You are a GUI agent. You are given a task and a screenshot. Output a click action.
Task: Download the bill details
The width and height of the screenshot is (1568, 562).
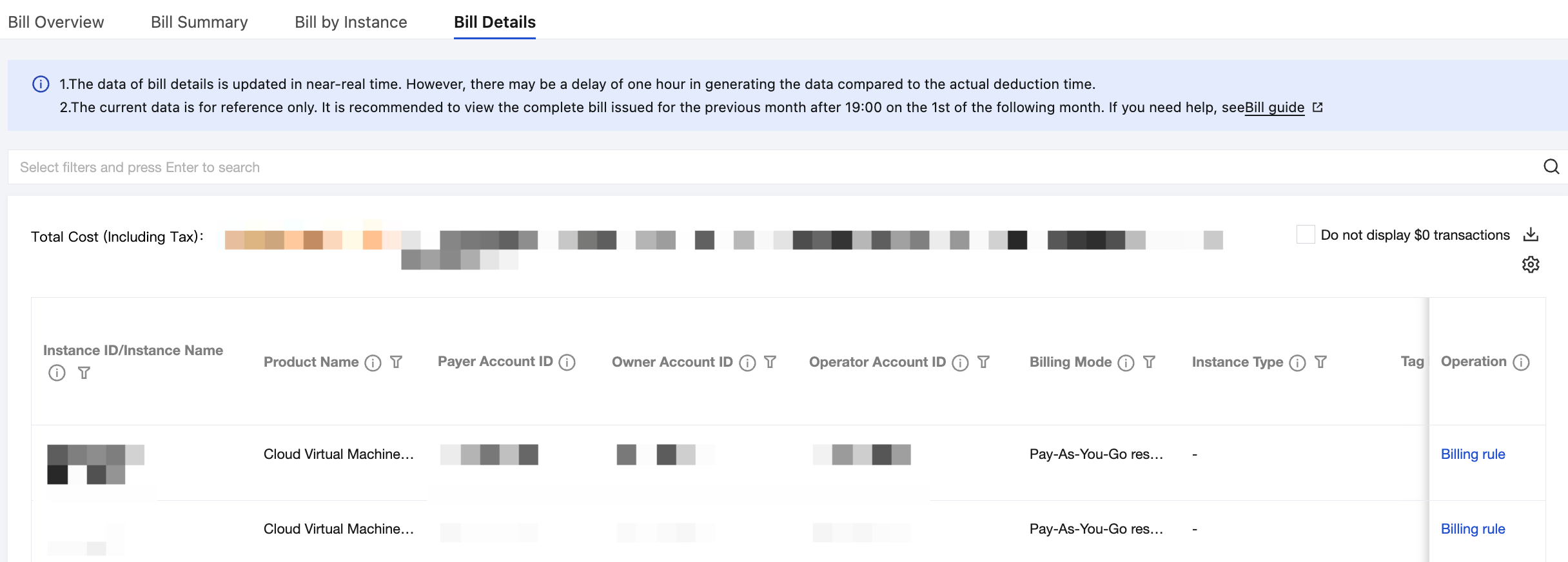click(x=1531, y=235)
